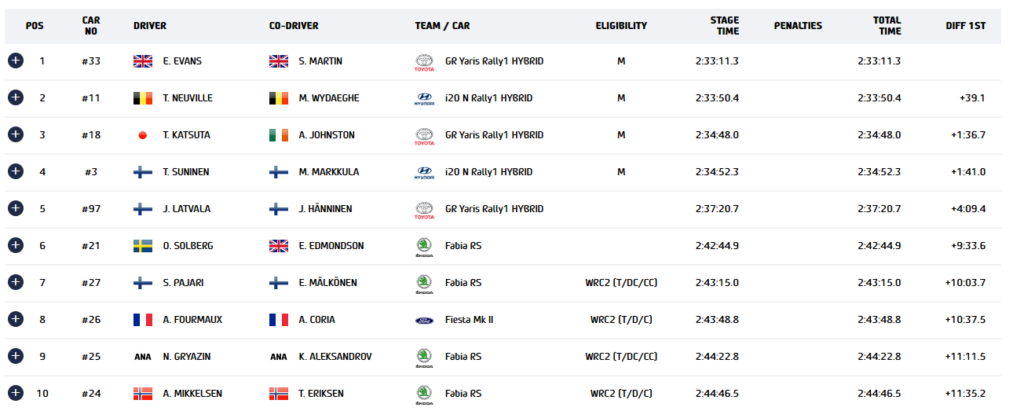1024x411 pixels.
Task: Click Irish flag next to A. Johnston
Action: point(278,135)
